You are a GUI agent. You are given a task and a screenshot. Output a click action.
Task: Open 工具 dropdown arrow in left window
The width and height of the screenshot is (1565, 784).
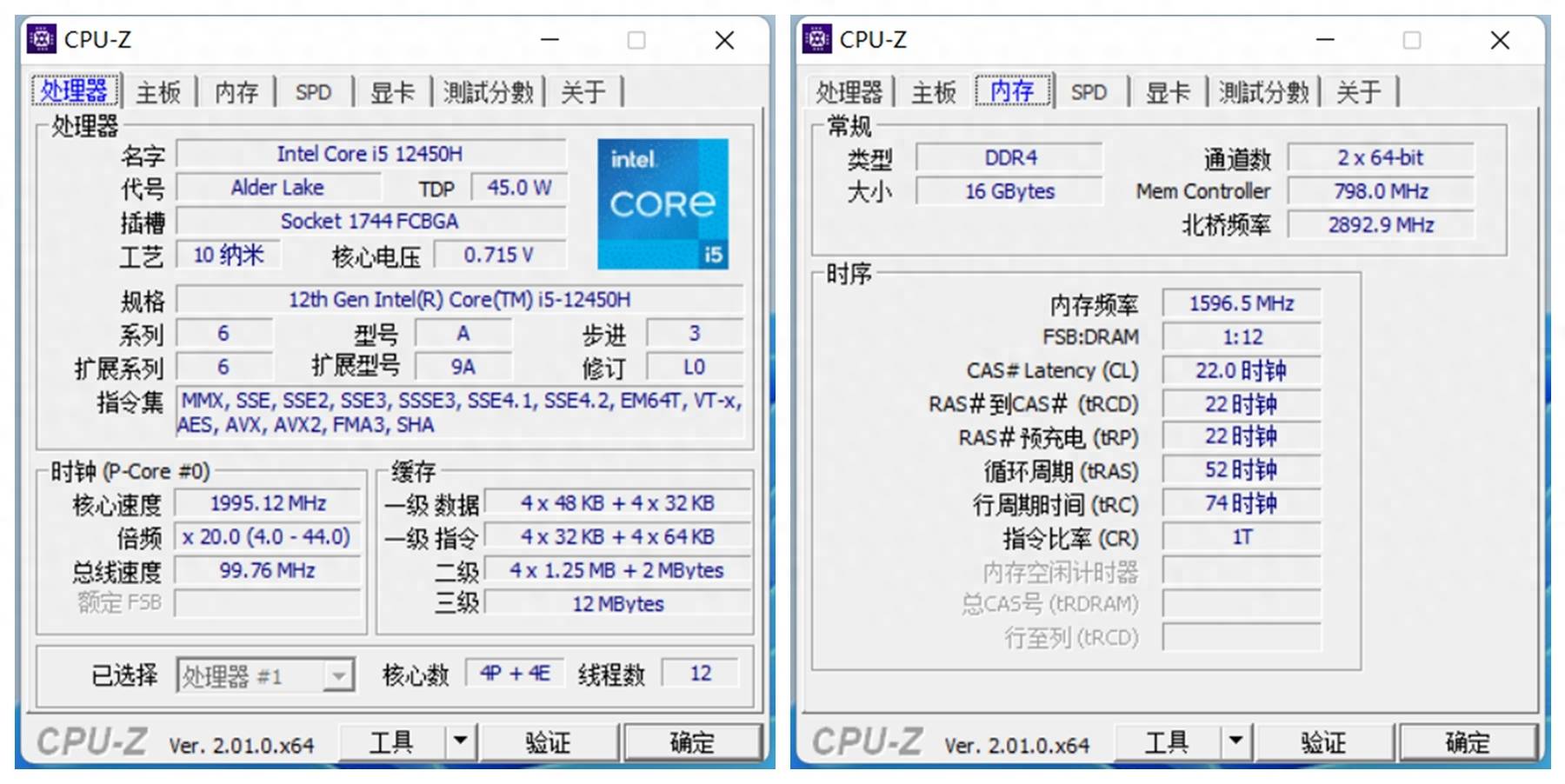pyautogui.click(x=462, y=742)
